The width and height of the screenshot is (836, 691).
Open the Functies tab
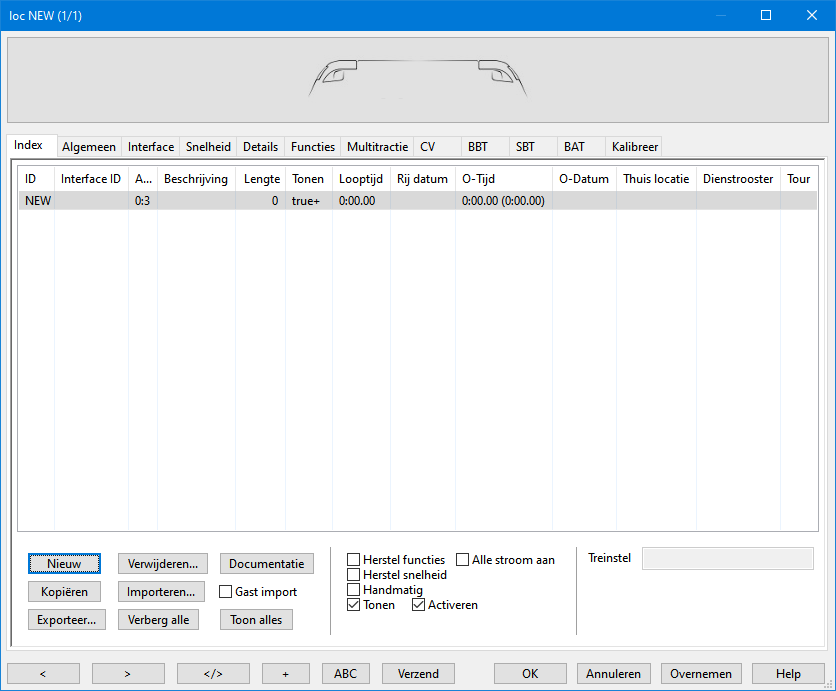[312, 147]
